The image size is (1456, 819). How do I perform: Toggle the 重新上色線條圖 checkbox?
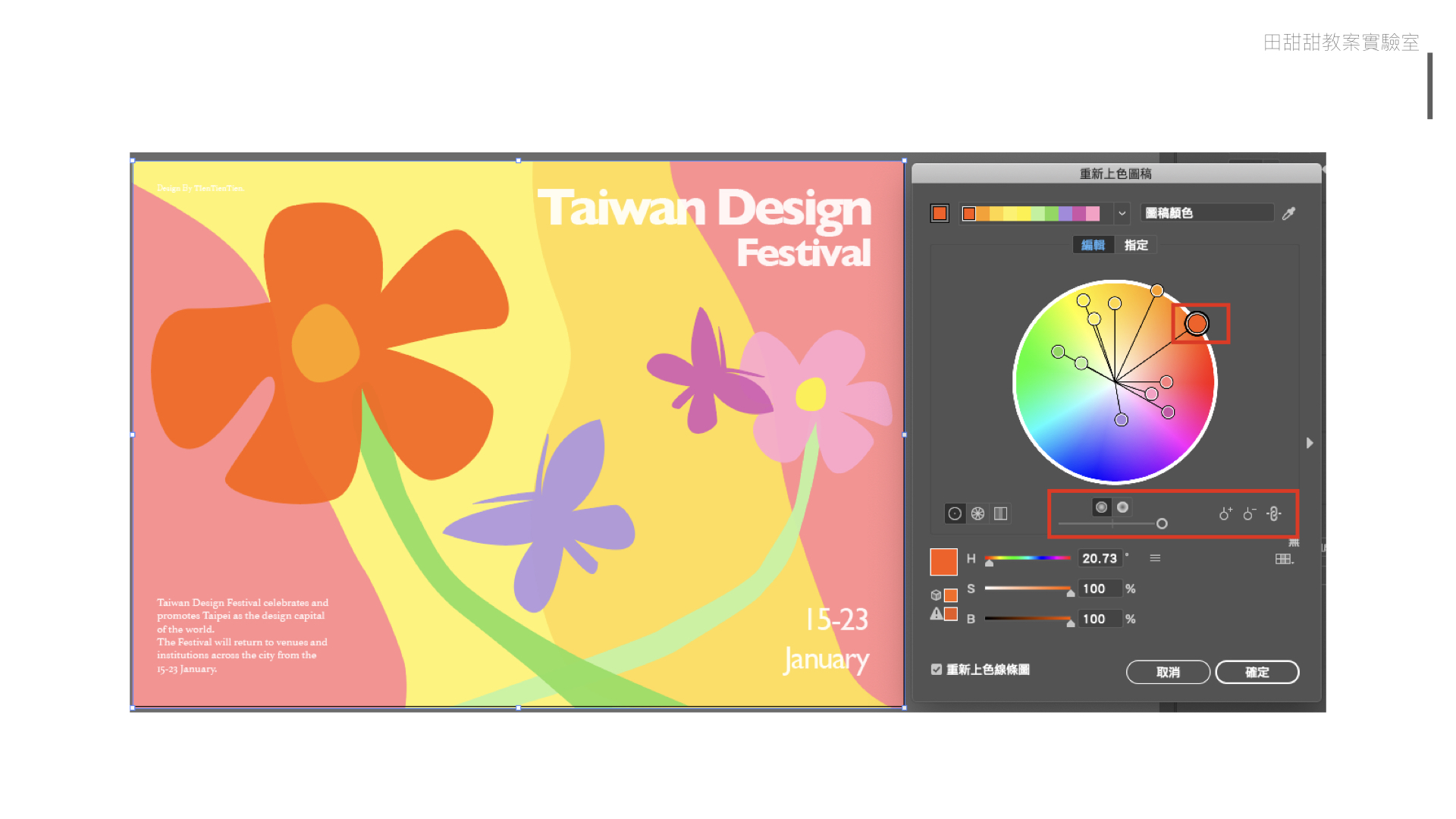point(937,670)
